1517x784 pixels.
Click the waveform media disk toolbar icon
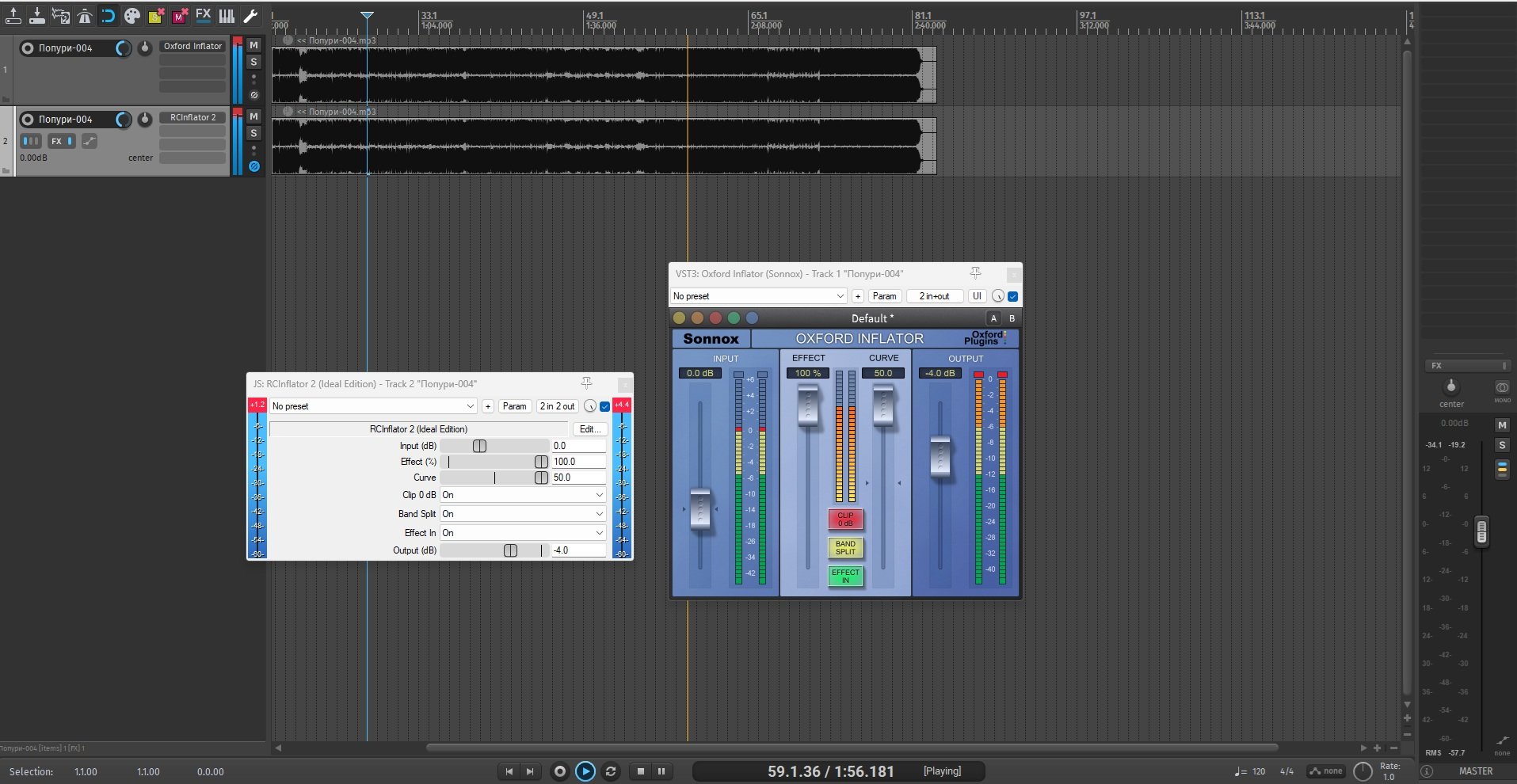pos(61,15)
